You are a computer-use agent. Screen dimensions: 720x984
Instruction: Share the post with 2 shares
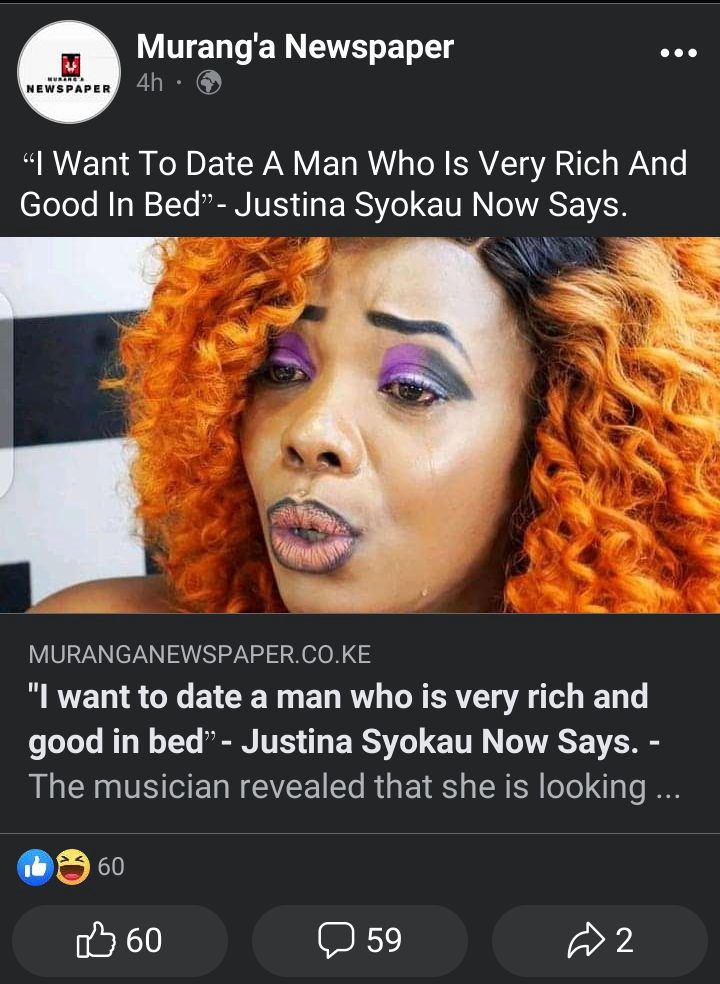point(600,940)
